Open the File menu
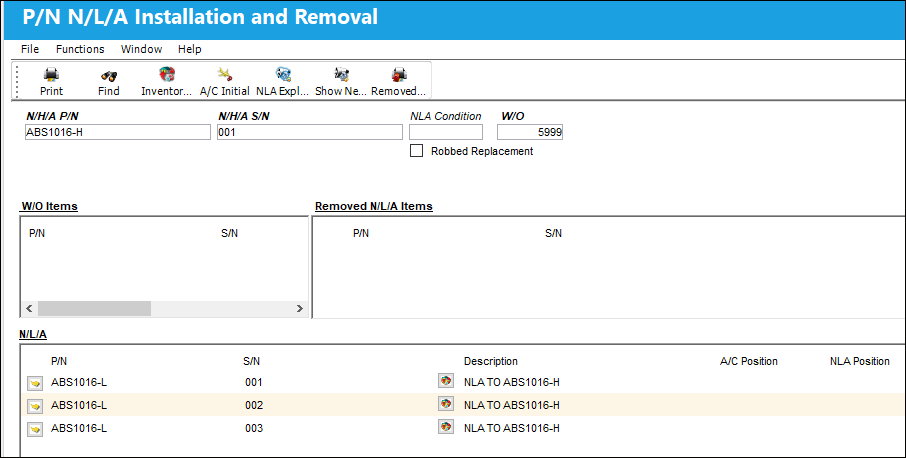 [30, 49]
